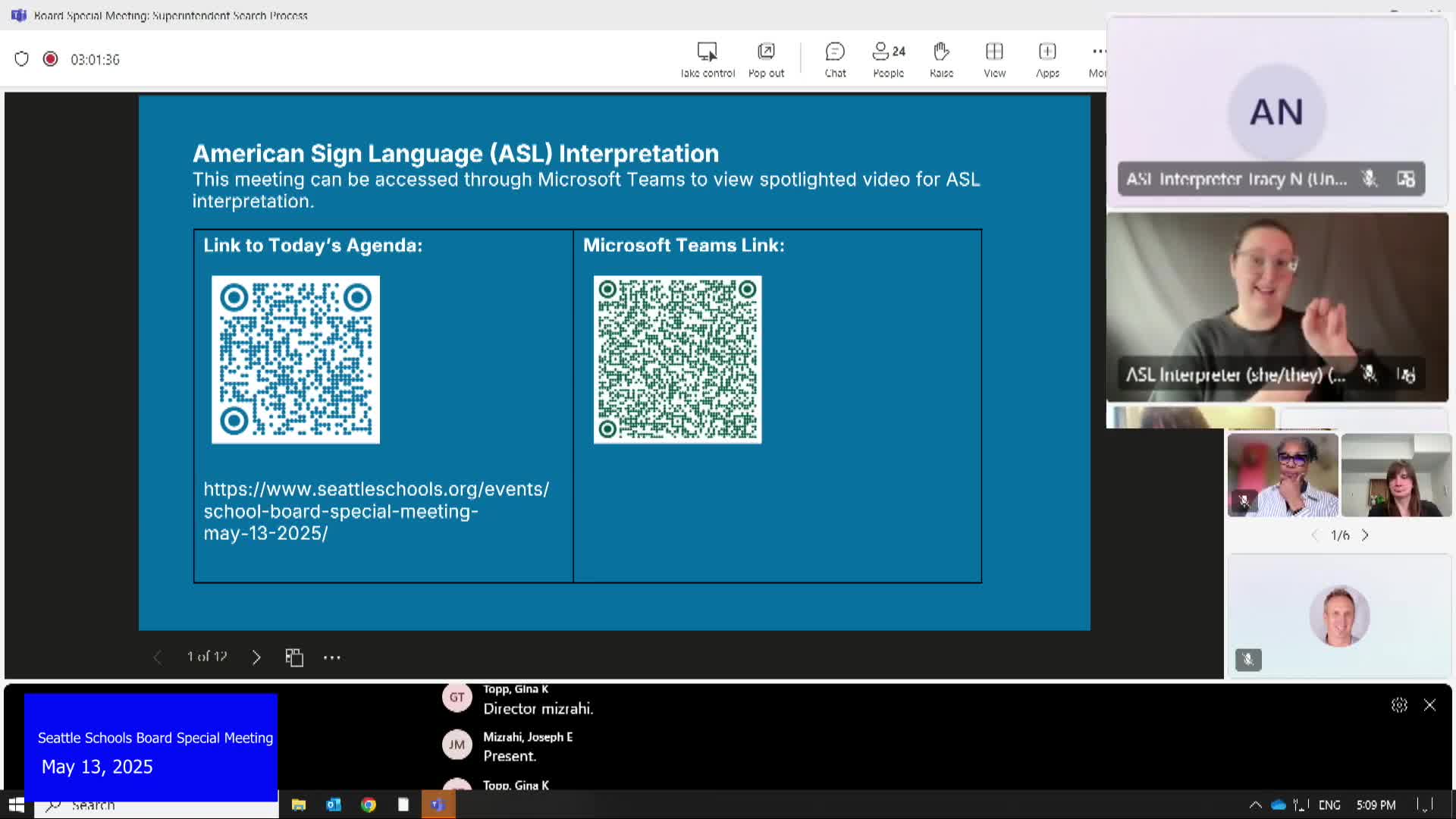
Task: Open slide options ellipsis menu
Action: pyautogui.click(x=332, y=657)
